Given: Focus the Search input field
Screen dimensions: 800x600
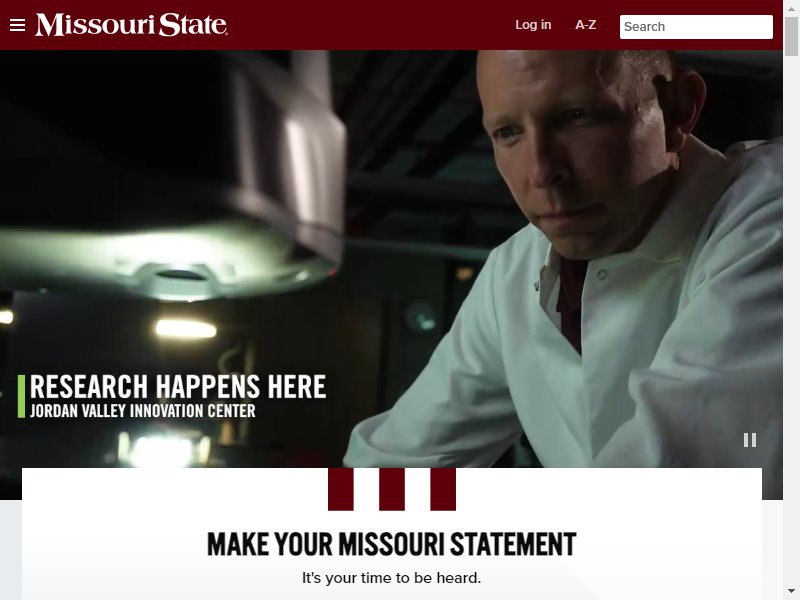Looking at the screenshot, I should [x=696, y=27].
